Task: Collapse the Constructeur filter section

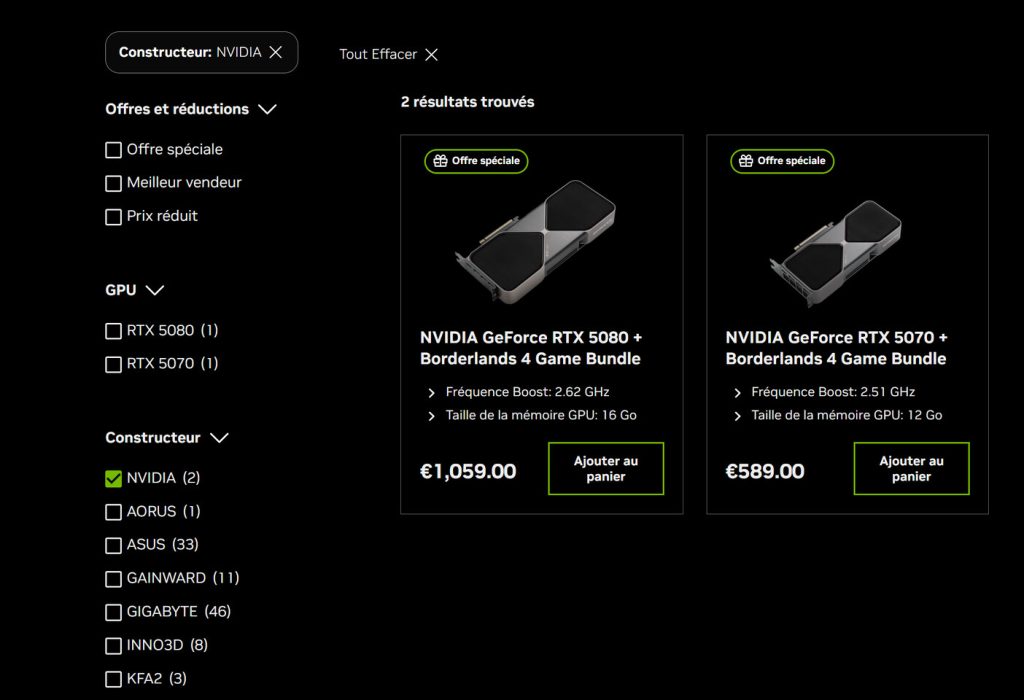Action: click(x=220, y=438)
